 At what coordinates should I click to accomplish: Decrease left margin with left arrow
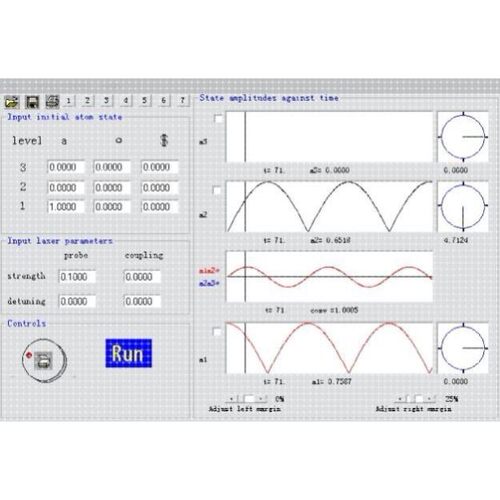(232, 399)
